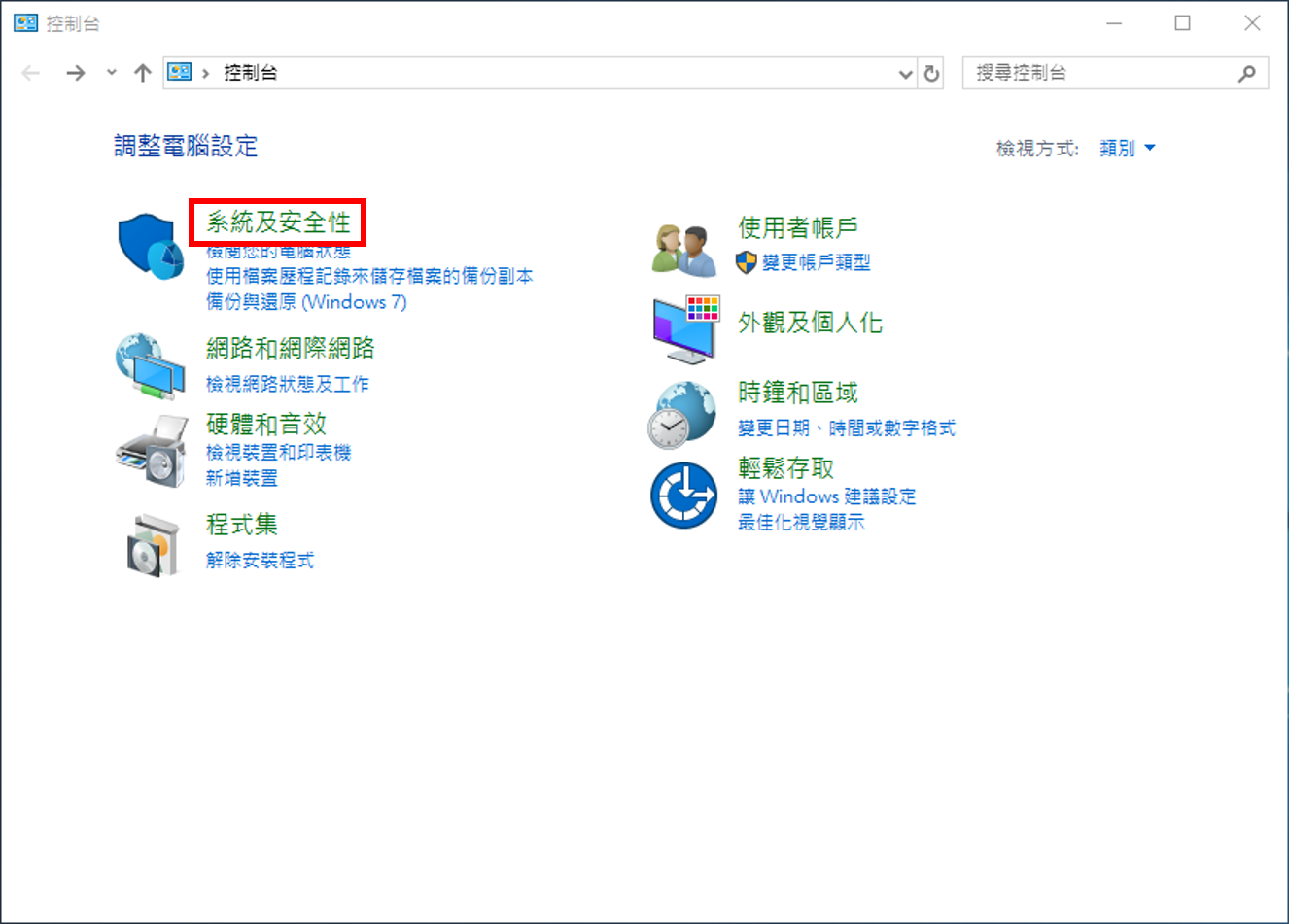Viewport: 1289px width, 924px height.
Task: Go up one level with up arrow
Action: pyautogui.click(x=143, y=73)
